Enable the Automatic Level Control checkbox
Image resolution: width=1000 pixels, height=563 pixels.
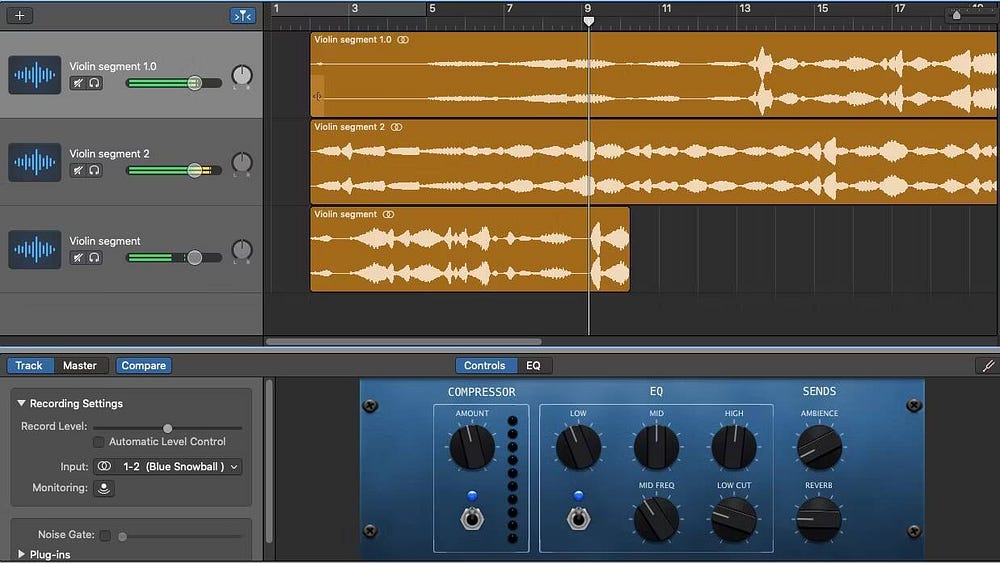[x=98, y=442]
